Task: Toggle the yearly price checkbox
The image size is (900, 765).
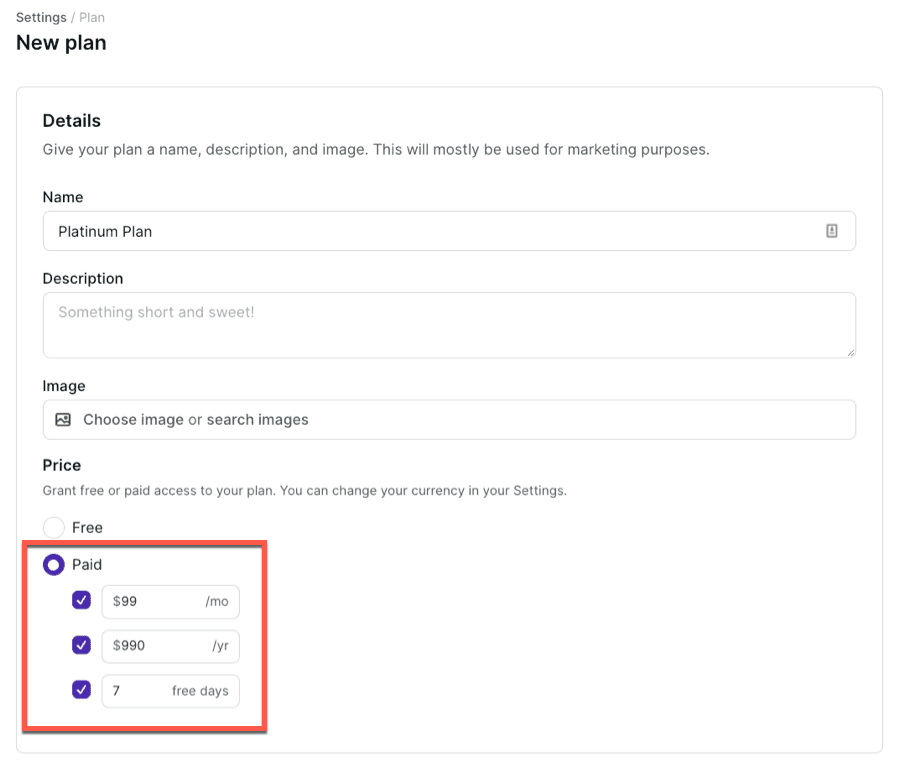Action: coord(82,646)
